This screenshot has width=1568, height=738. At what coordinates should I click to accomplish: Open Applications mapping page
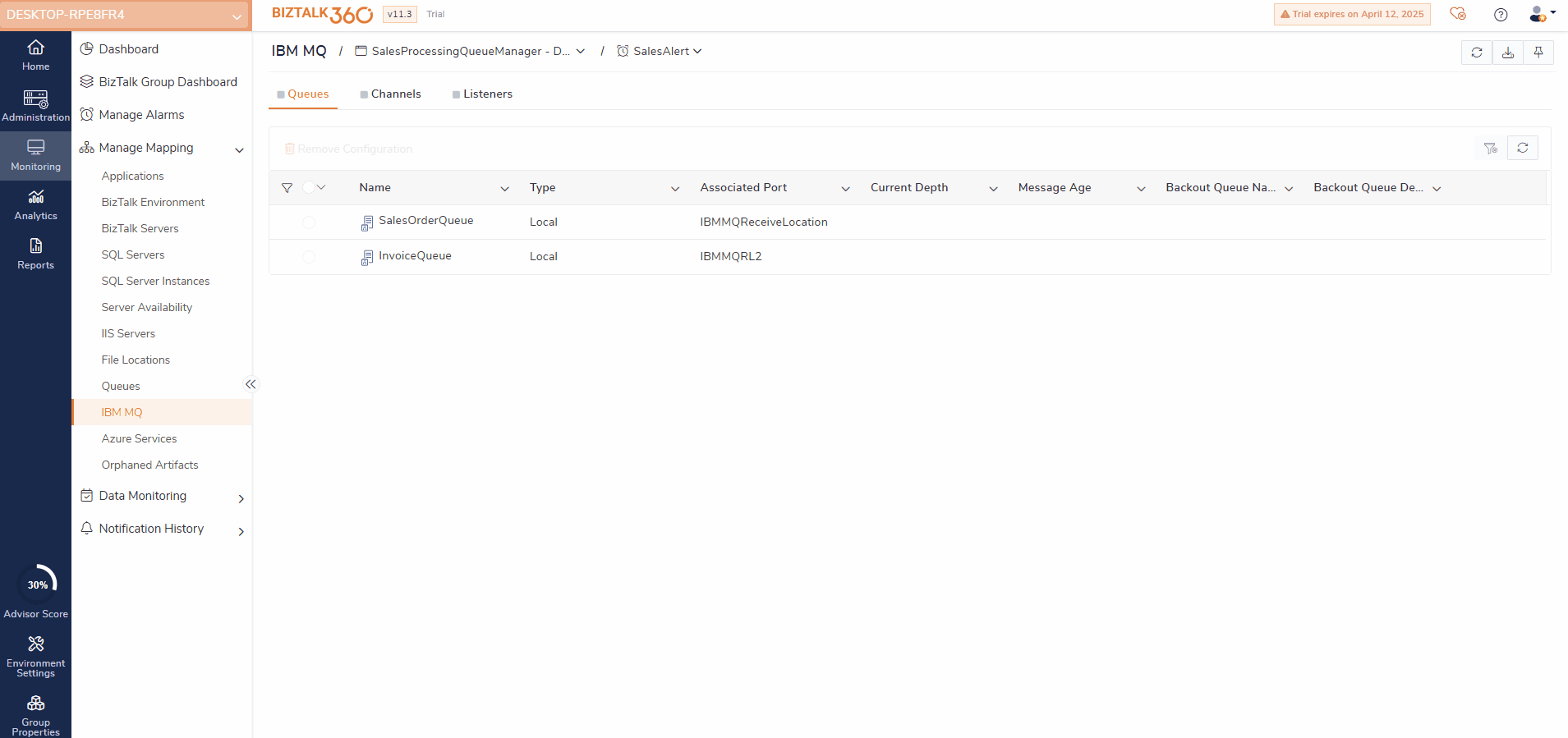pos(132,176)
